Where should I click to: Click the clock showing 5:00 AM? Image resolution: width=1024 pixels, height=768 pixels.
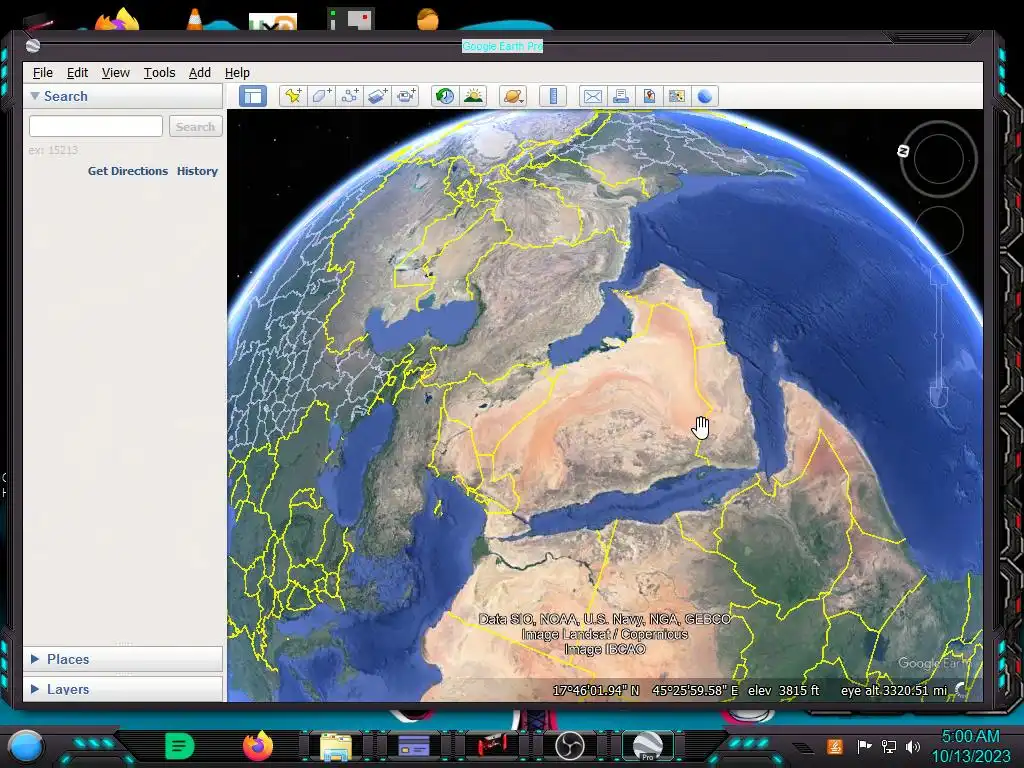970,737
